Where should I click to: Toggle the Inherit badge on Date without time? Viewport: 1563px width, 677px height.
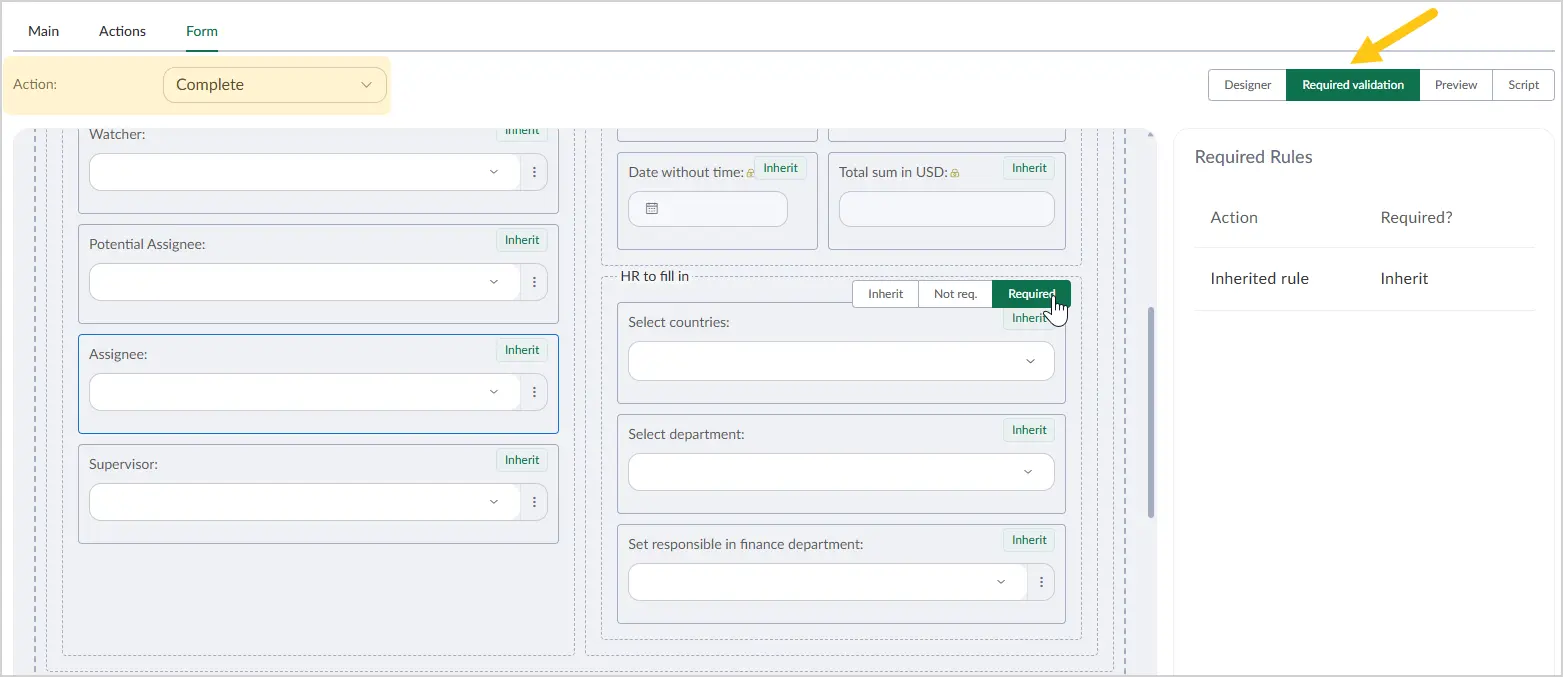point(780,168)
